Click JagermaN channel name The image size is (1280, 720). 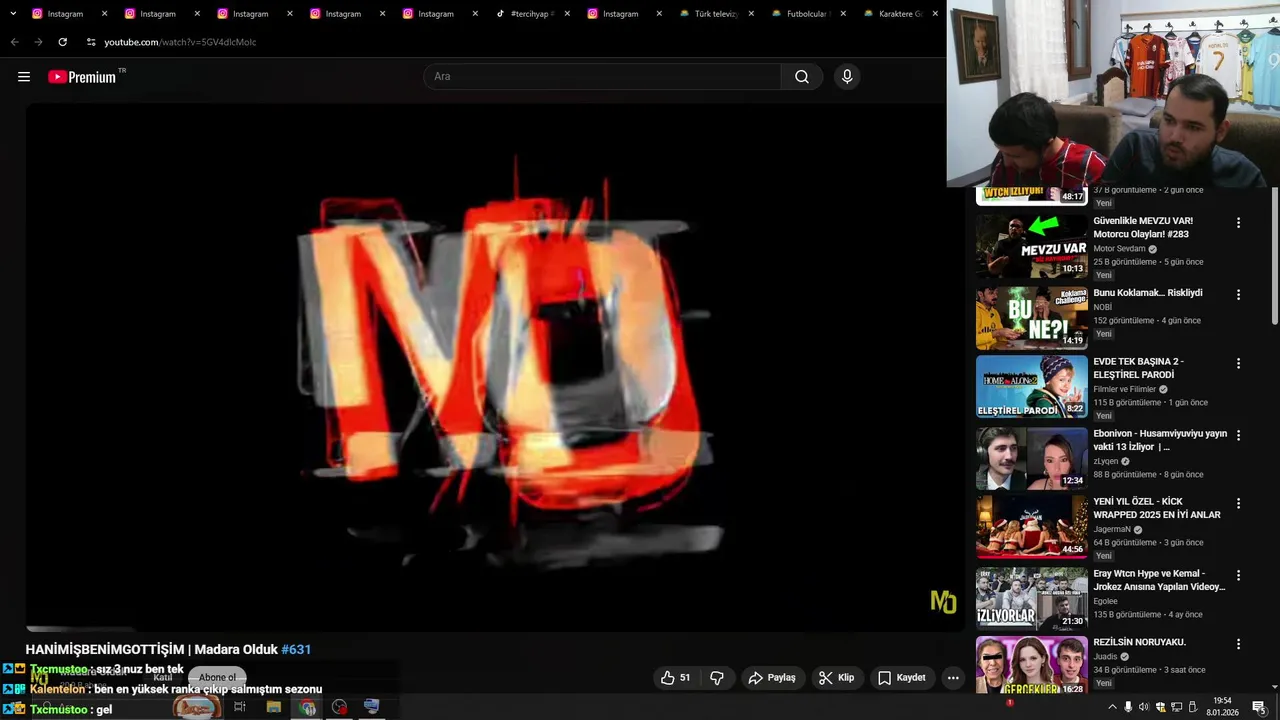[x=1112, y=529]
